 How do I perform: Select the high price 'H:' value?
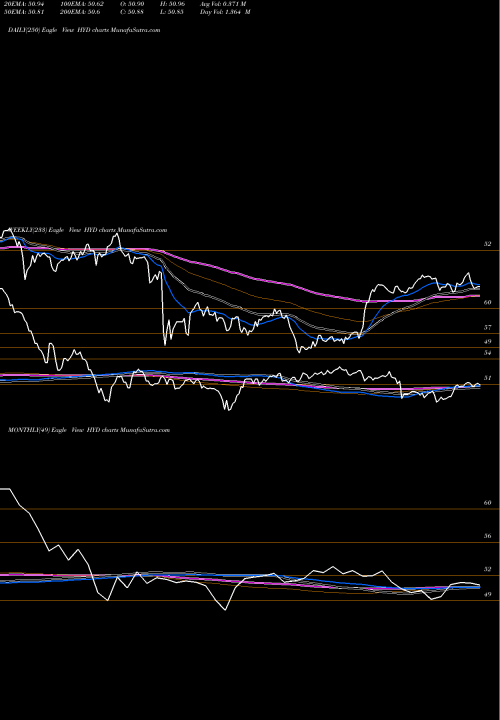(x=172, y=4)
